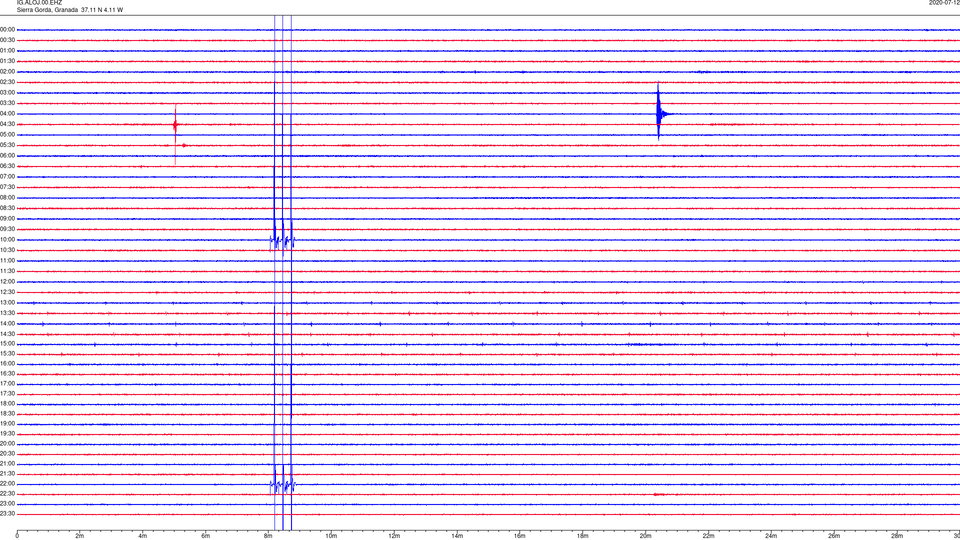Select the 05:30 row label
The height and width of the screenshot is (540, 960).
coord(7,145)
